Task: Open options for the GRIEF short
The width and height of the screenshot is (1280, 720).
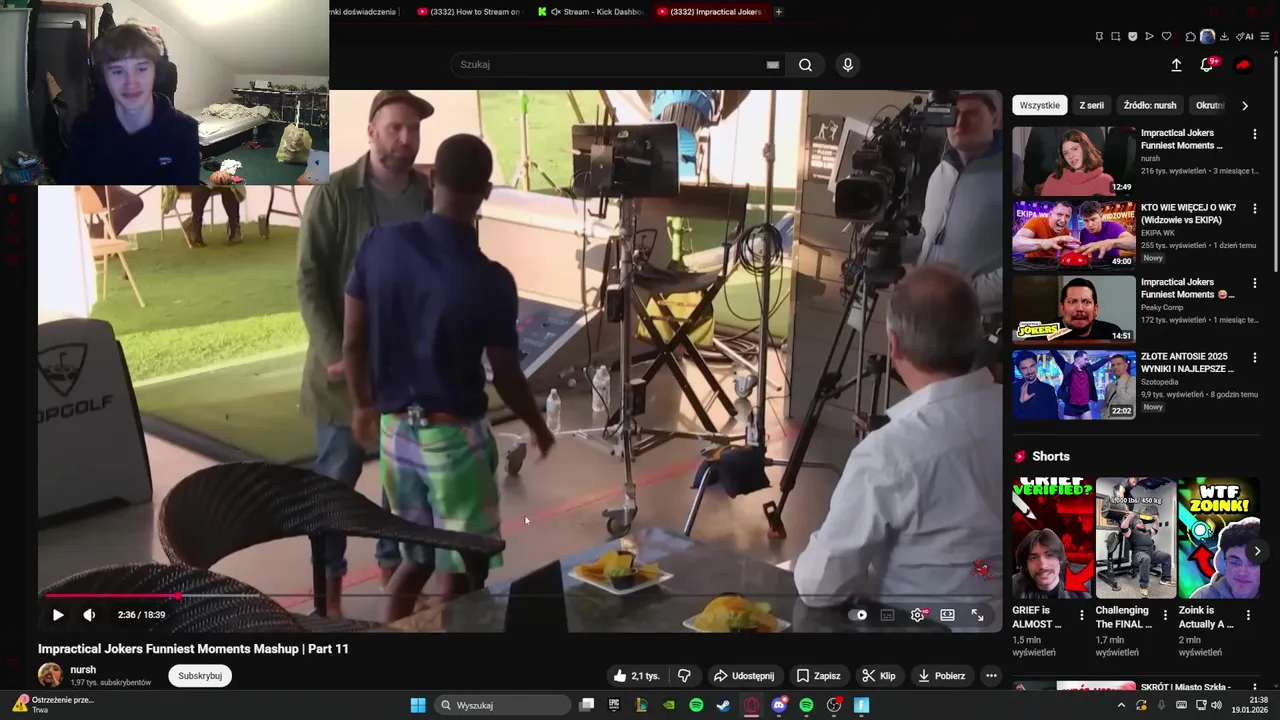Action: (1081, 616)
